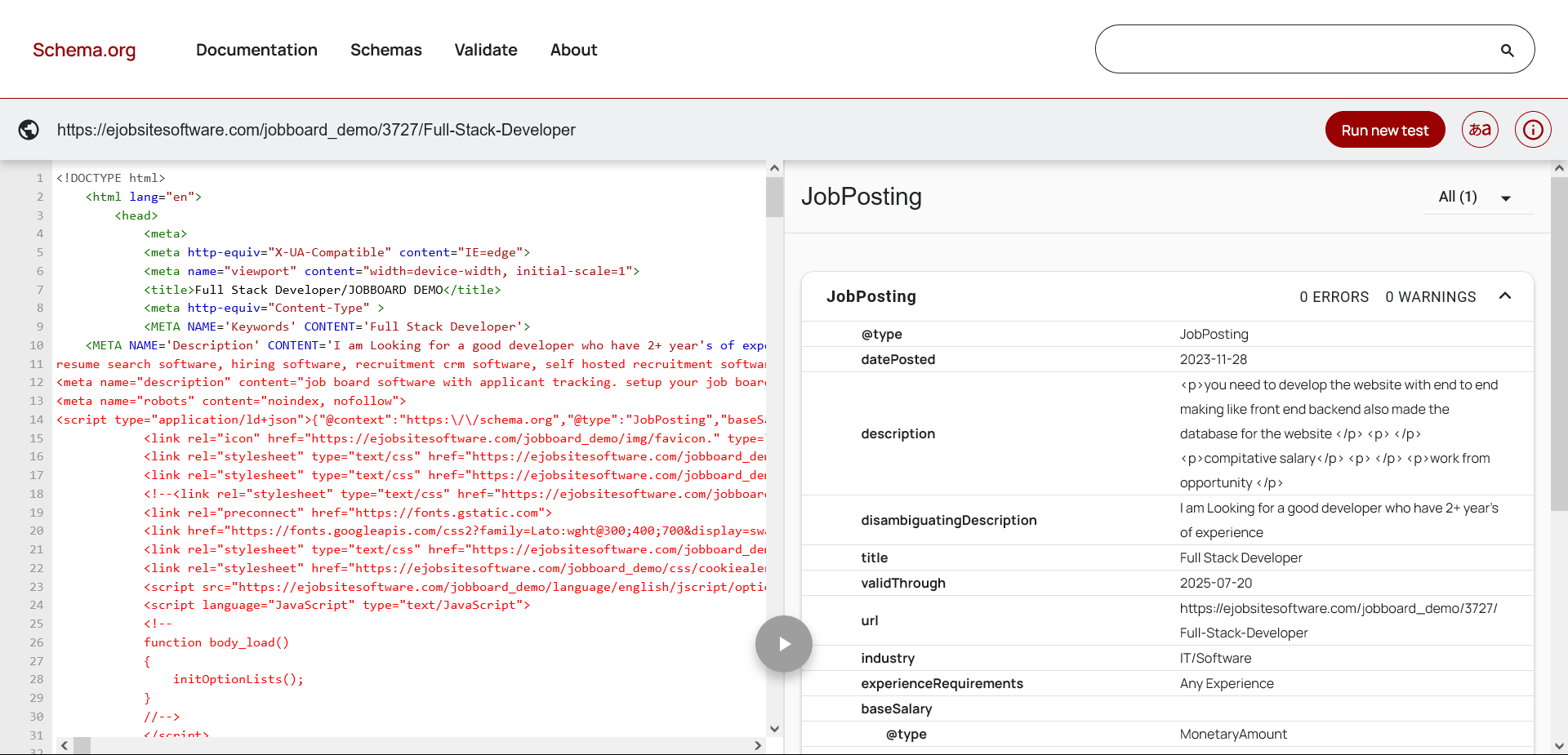Click the horizontal scrollbar left arrow
This screenshot has height=755, width=1568.
coord(64,745)
